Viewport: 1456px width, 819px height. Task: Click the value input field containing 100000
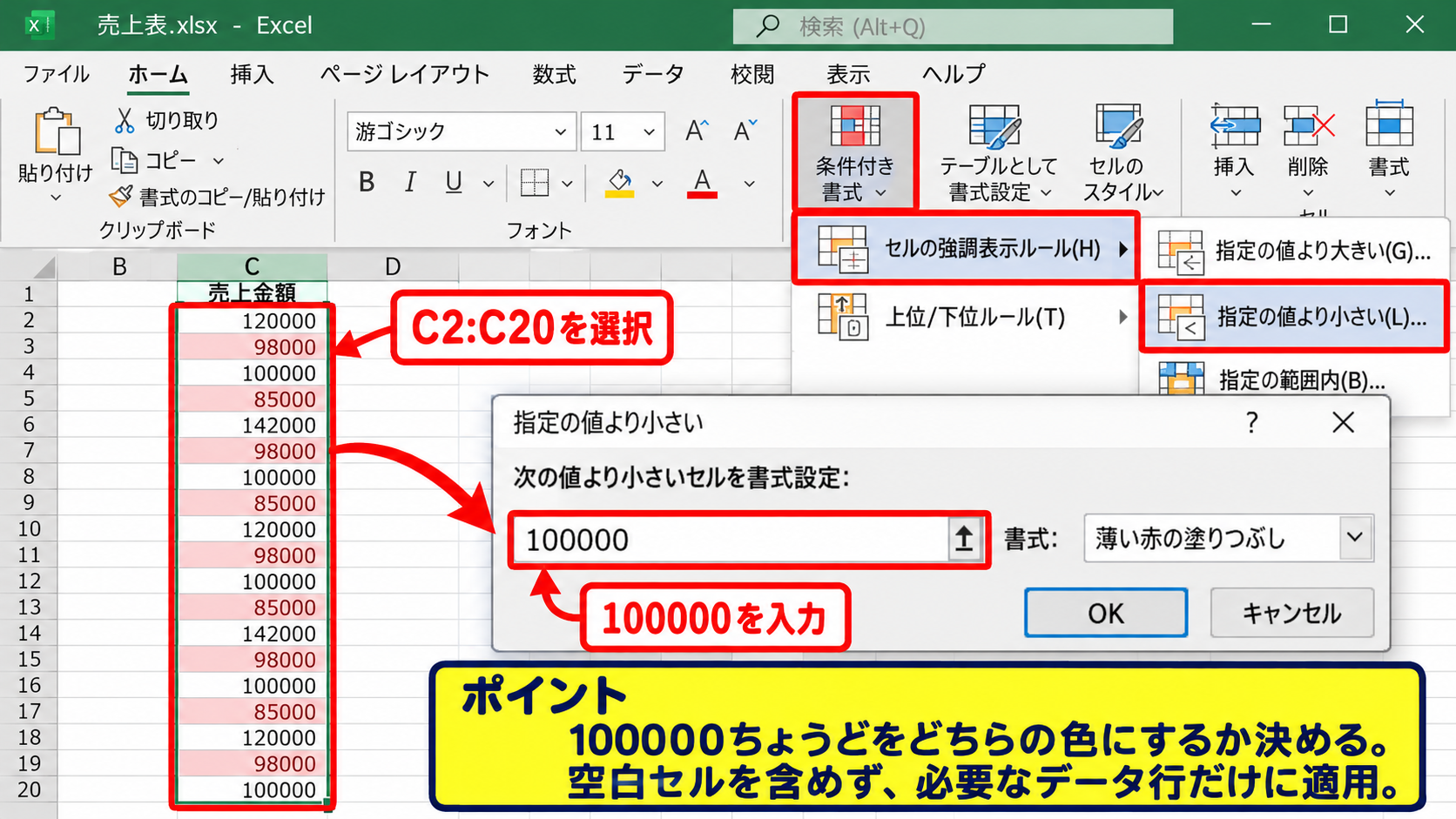pos(731,540)
